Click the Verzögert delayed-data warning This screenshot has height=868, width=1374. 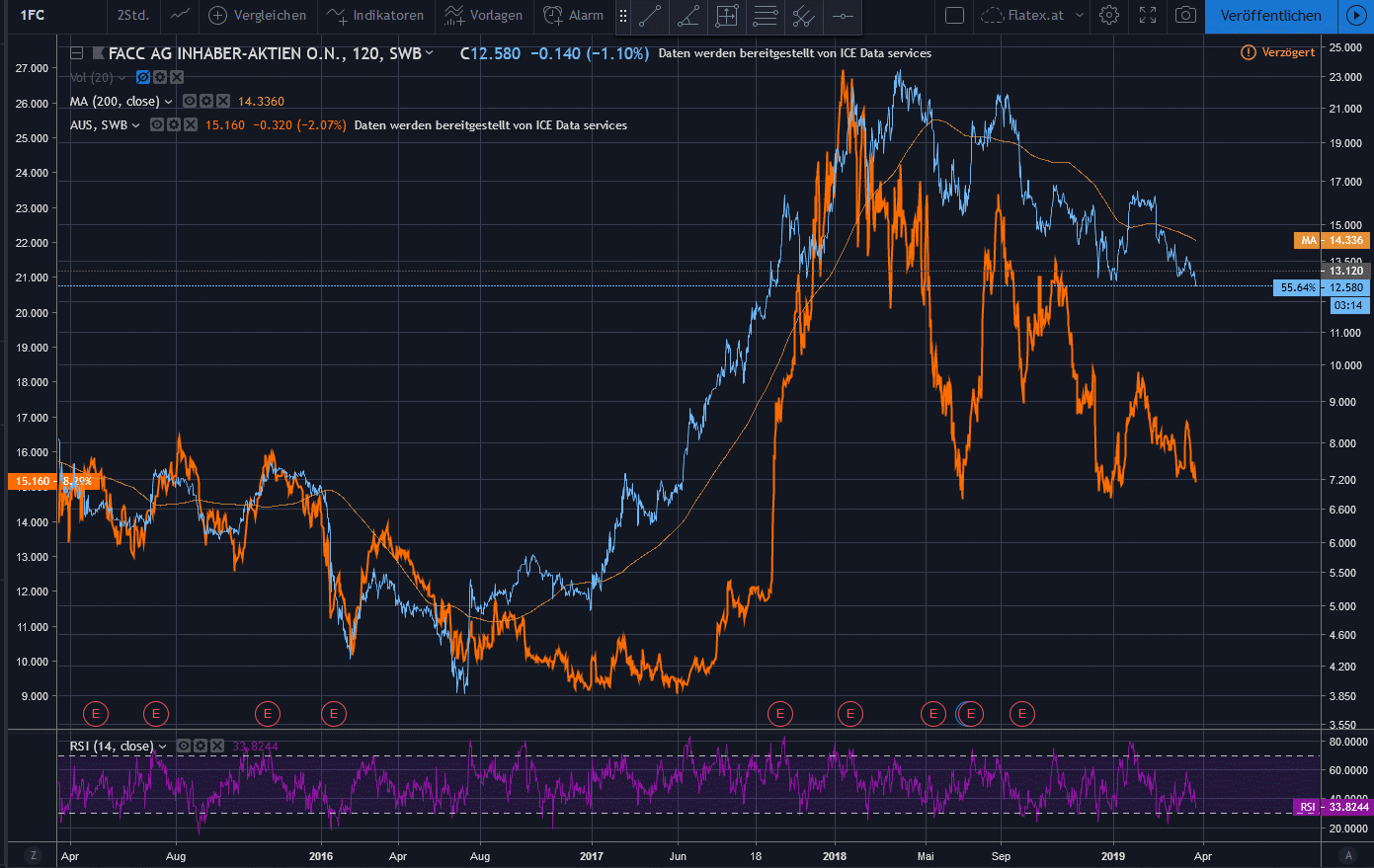pos(1278,52)
